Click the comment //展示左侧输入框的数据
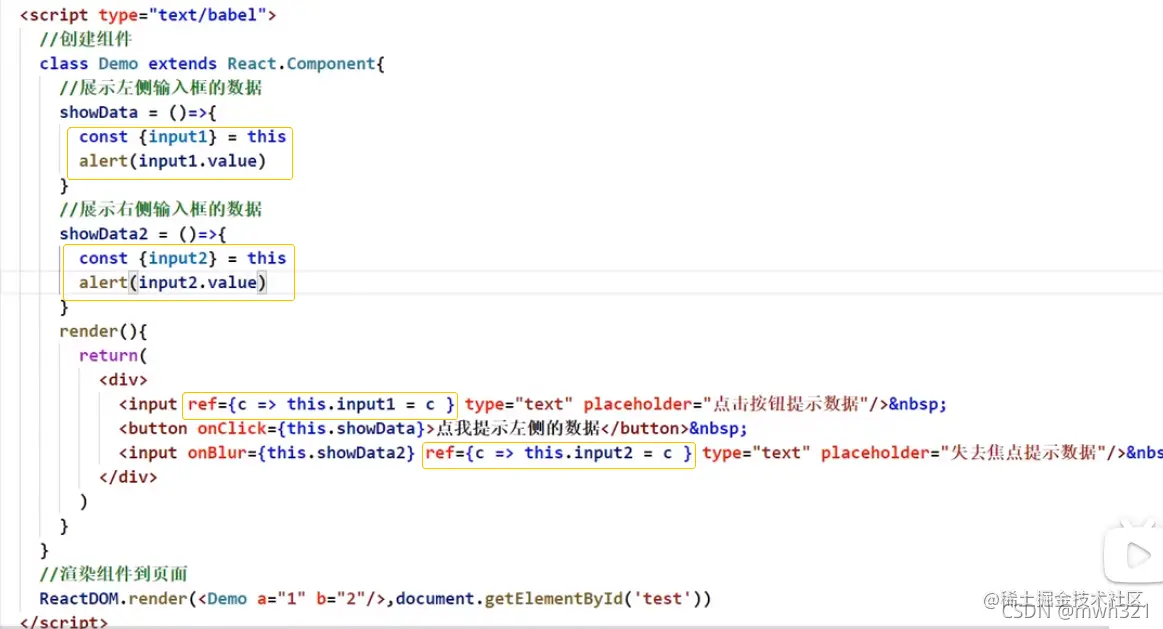Screen dimensions: 1163x629 pos(161,88)
